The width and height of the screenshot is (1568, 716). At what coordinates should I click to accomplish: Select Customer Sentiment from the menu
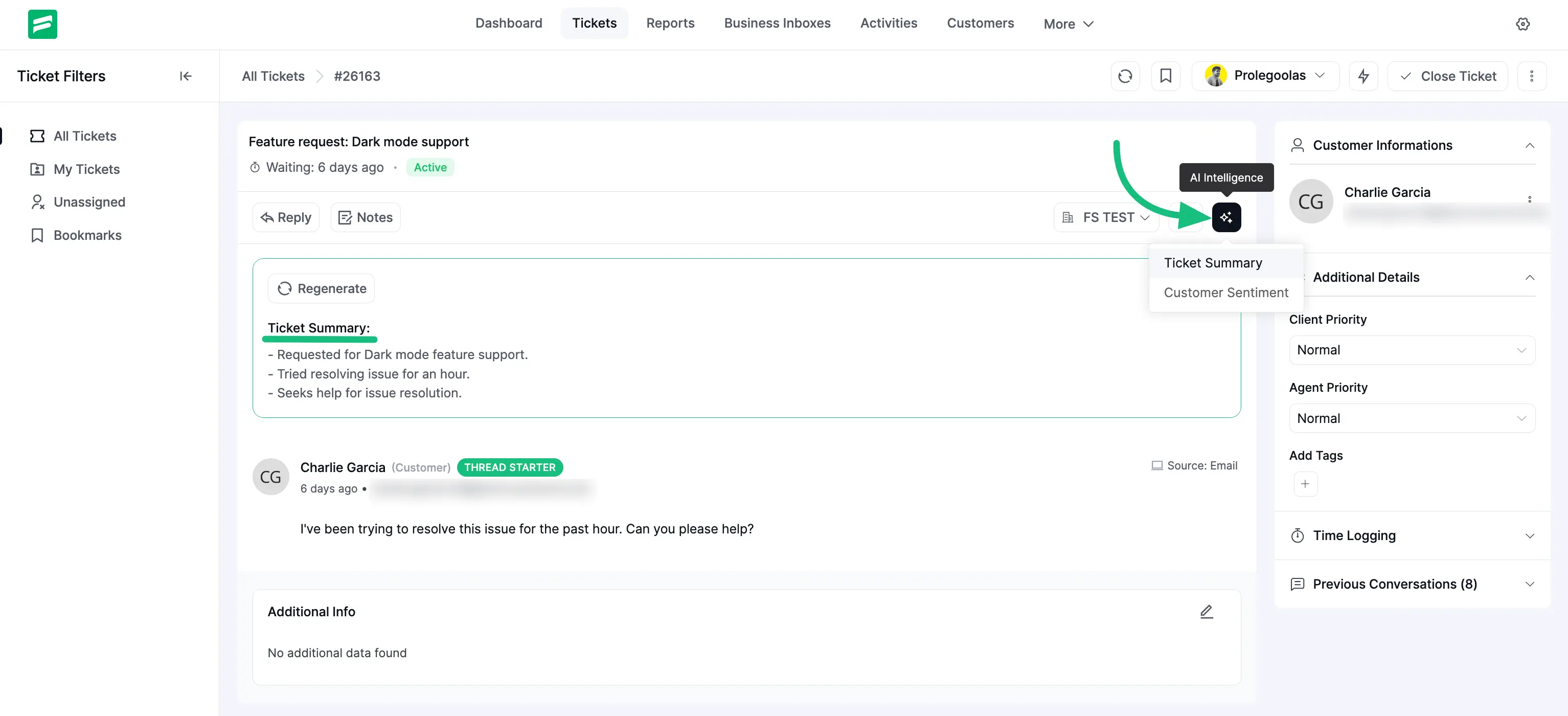[x=1225, y=293]
